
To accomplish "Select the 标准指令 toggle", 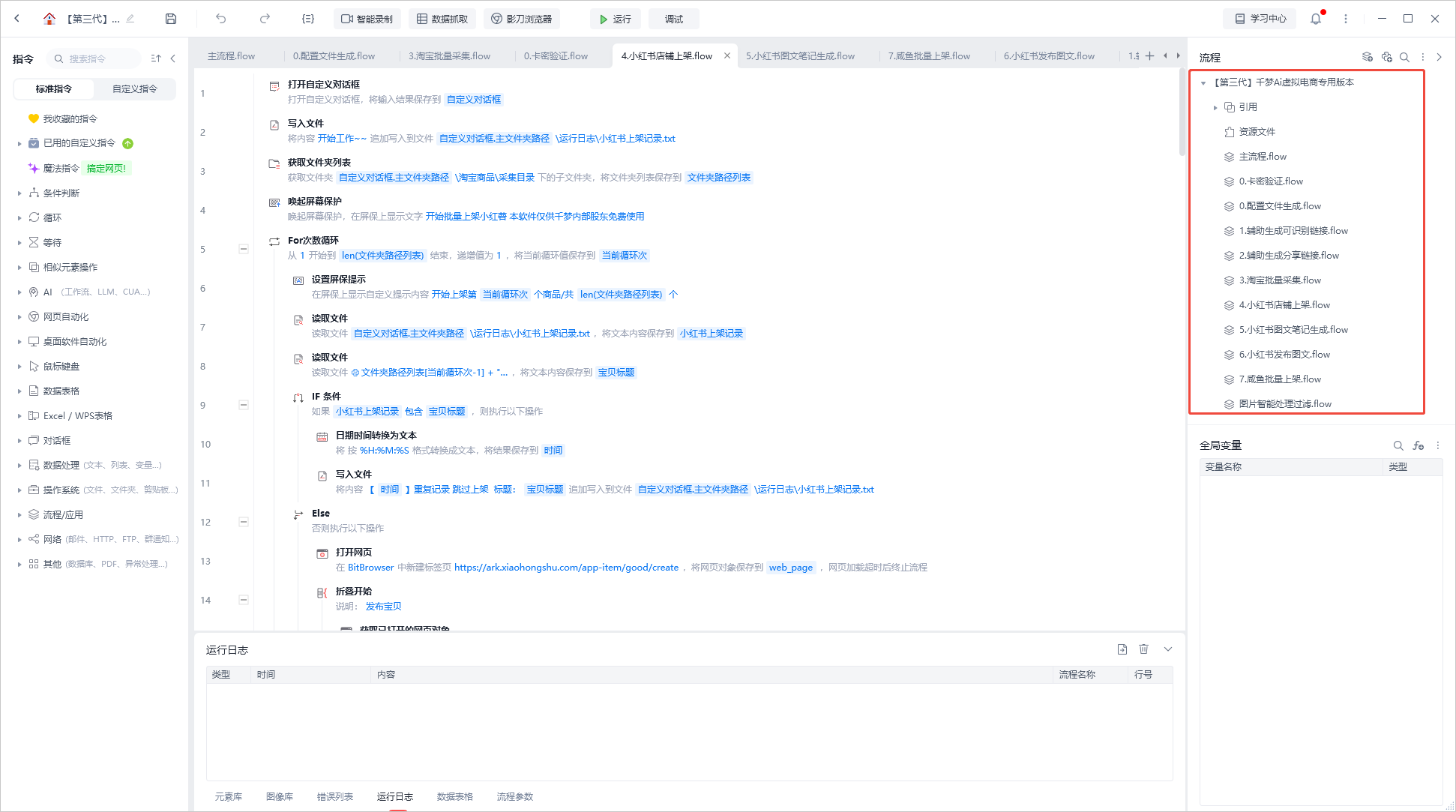I will pos(54,88).
